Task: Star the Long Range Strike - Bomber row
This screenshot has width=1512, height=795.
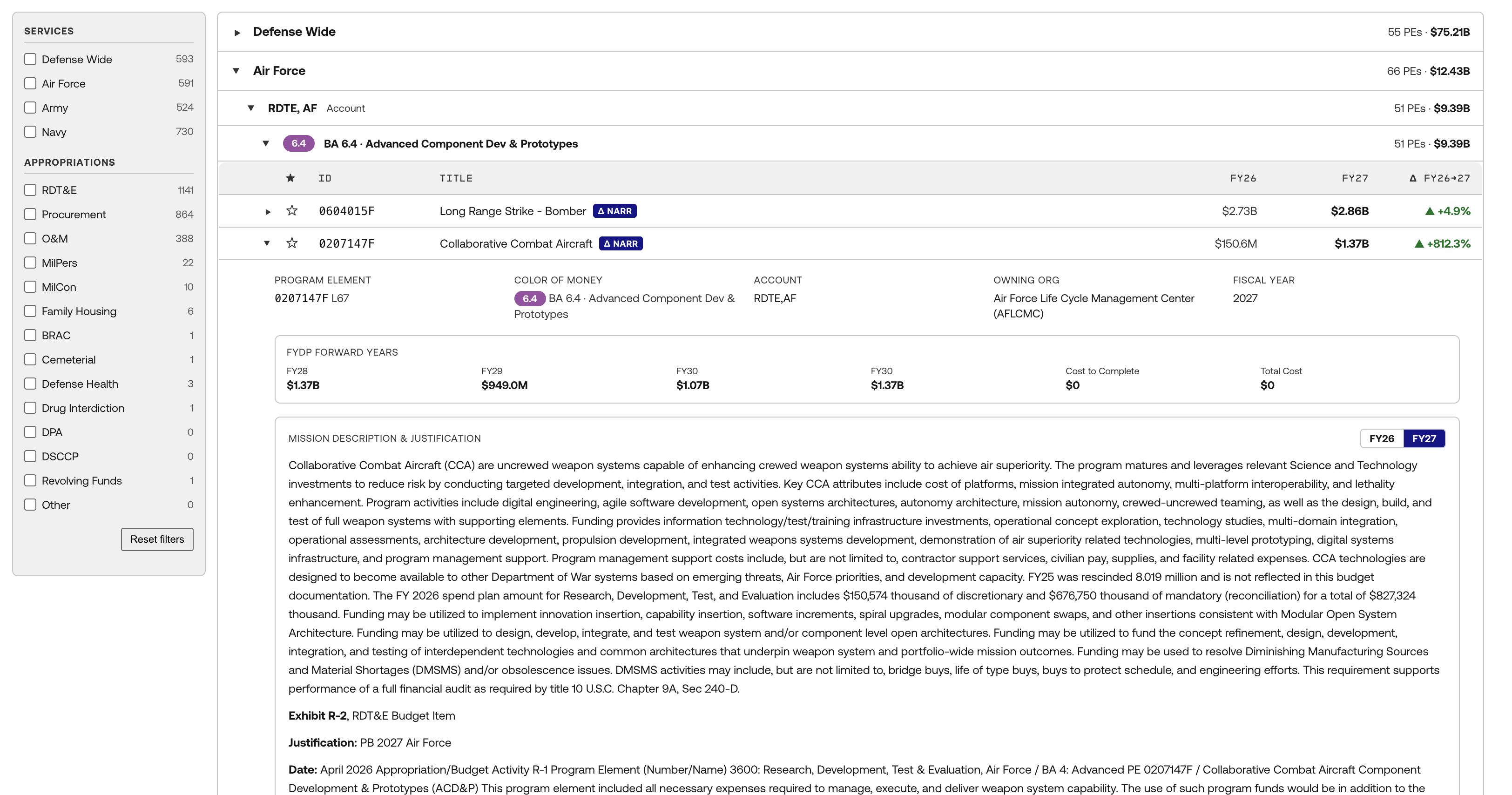Action: (292, 211)
